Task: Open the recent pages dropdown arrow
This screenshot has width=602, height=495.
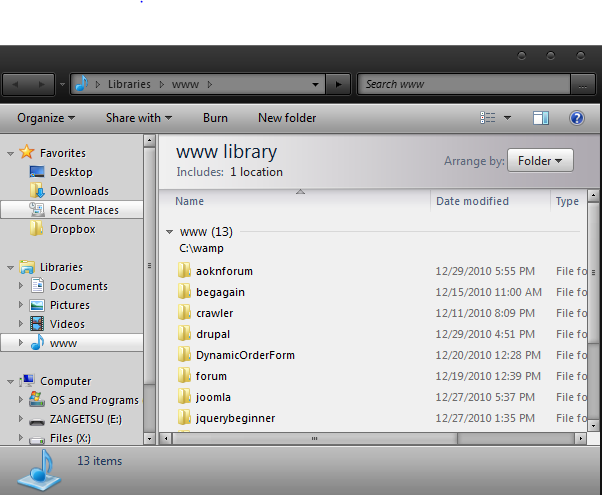Action: [x=62, y=84]
